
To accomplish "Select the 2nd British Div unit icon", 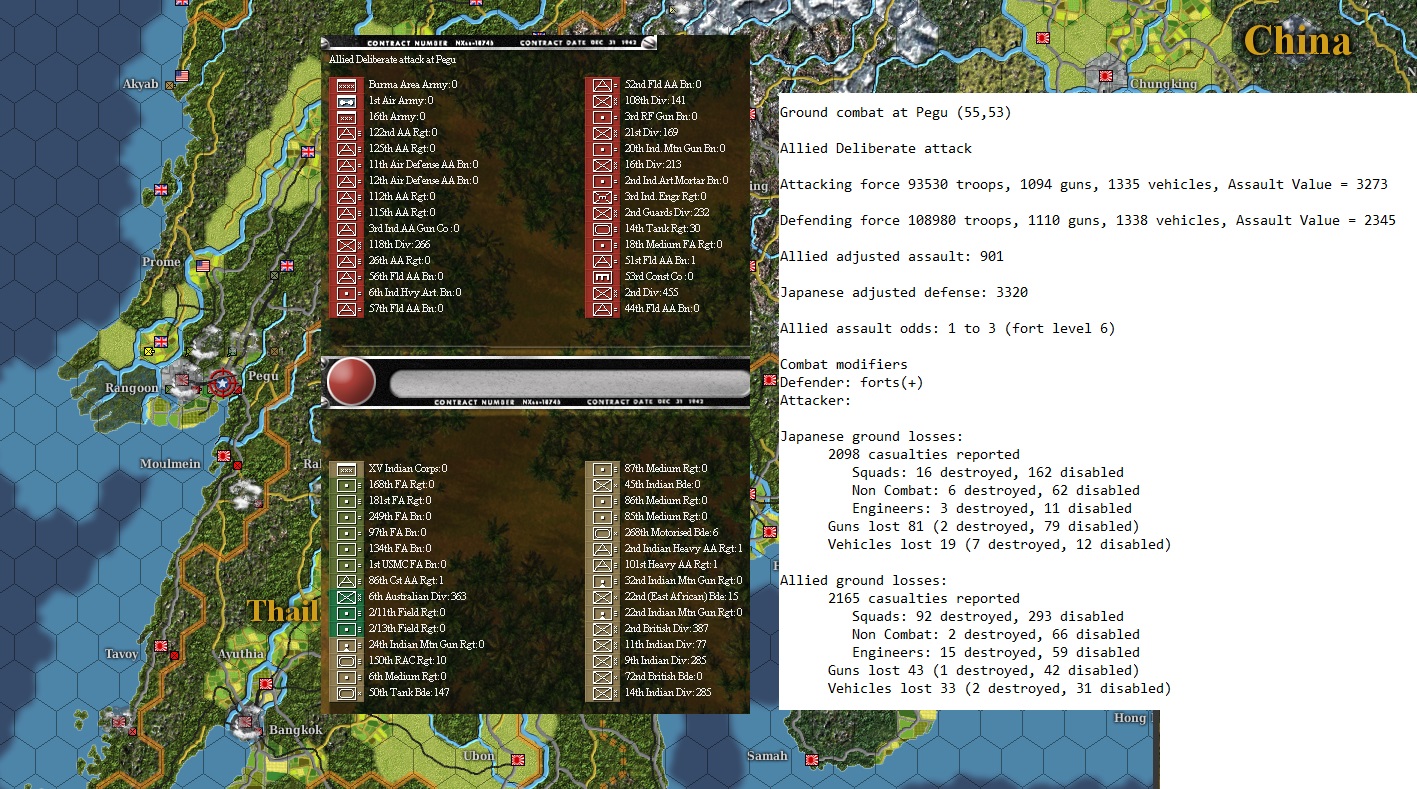I will (x=603, y=629).
